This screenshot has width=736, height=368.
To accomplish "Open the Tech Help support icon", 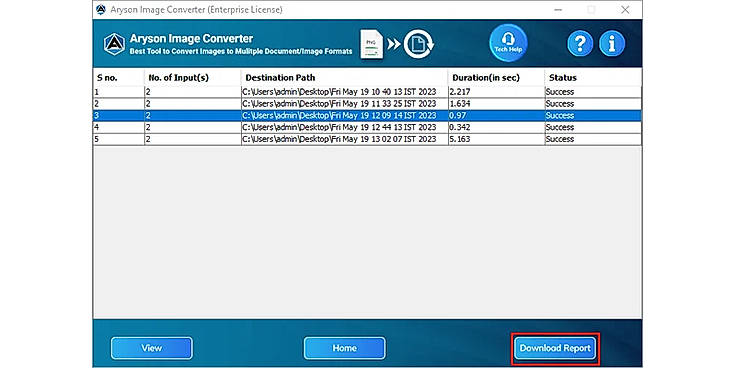I will point(508,43).
